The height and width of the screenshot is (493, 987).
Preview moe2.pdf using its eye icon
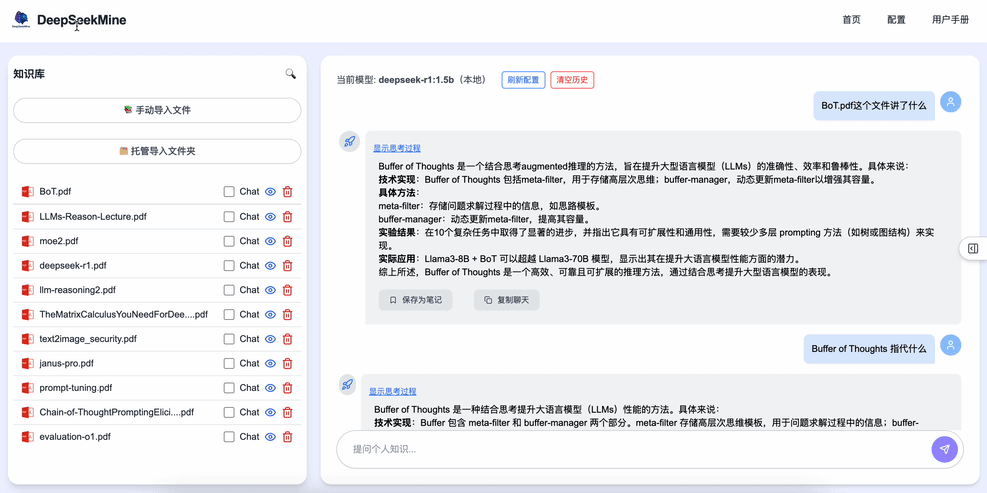(270, 241)
